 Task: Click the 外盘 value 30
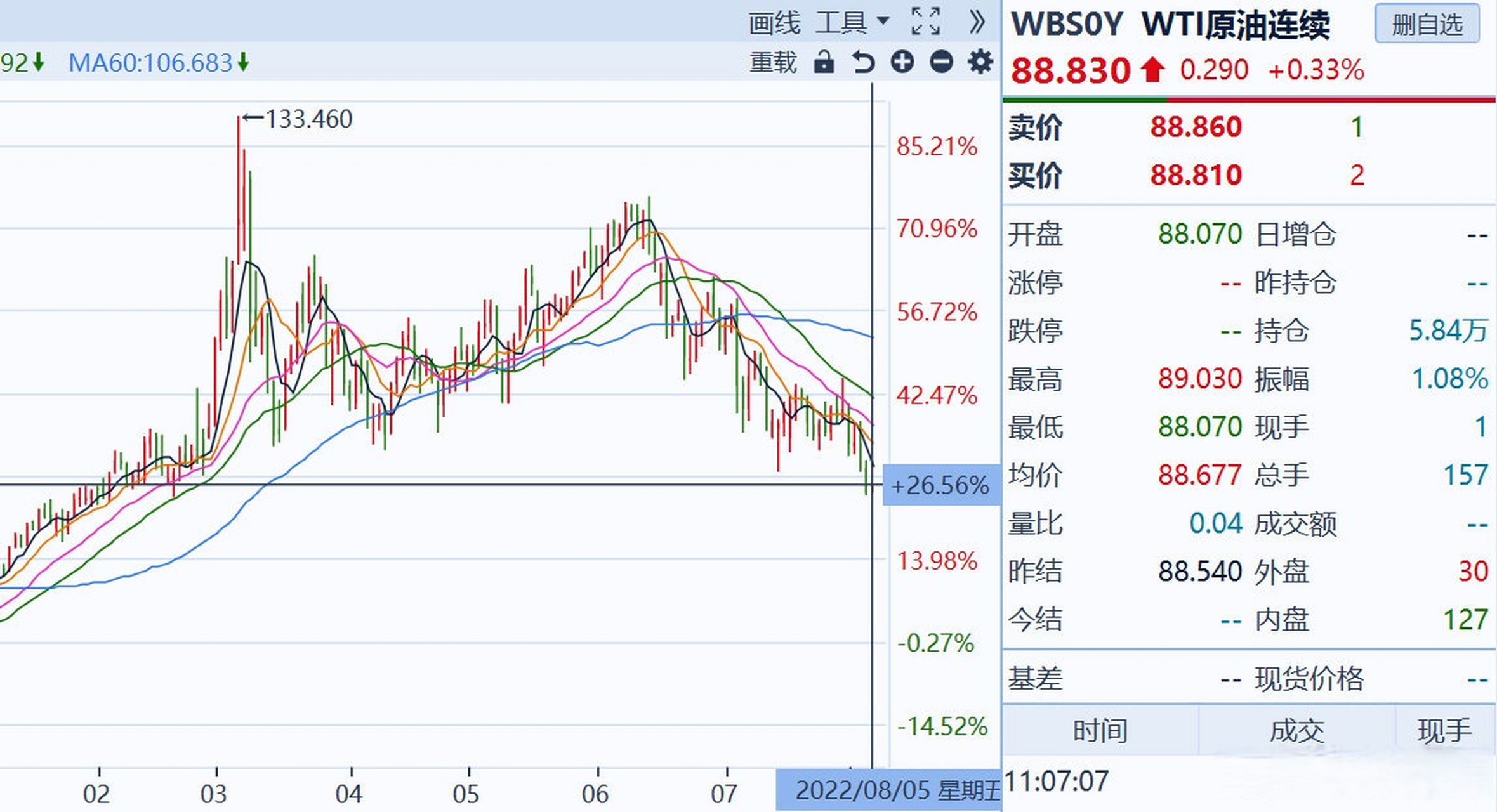[x=1473, y=572]
